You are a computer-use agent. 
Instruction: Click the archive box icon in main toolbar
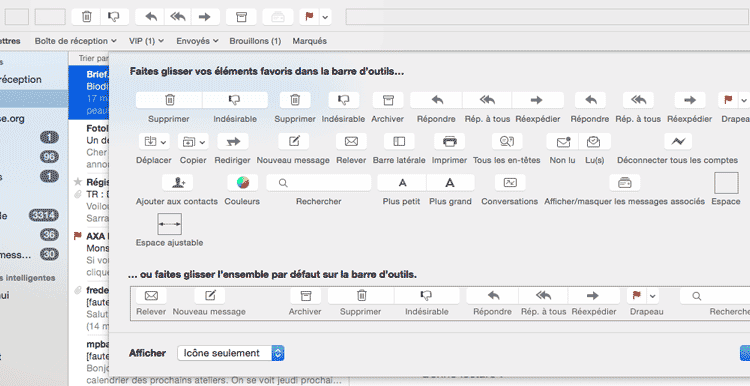[x=242, y=17]
